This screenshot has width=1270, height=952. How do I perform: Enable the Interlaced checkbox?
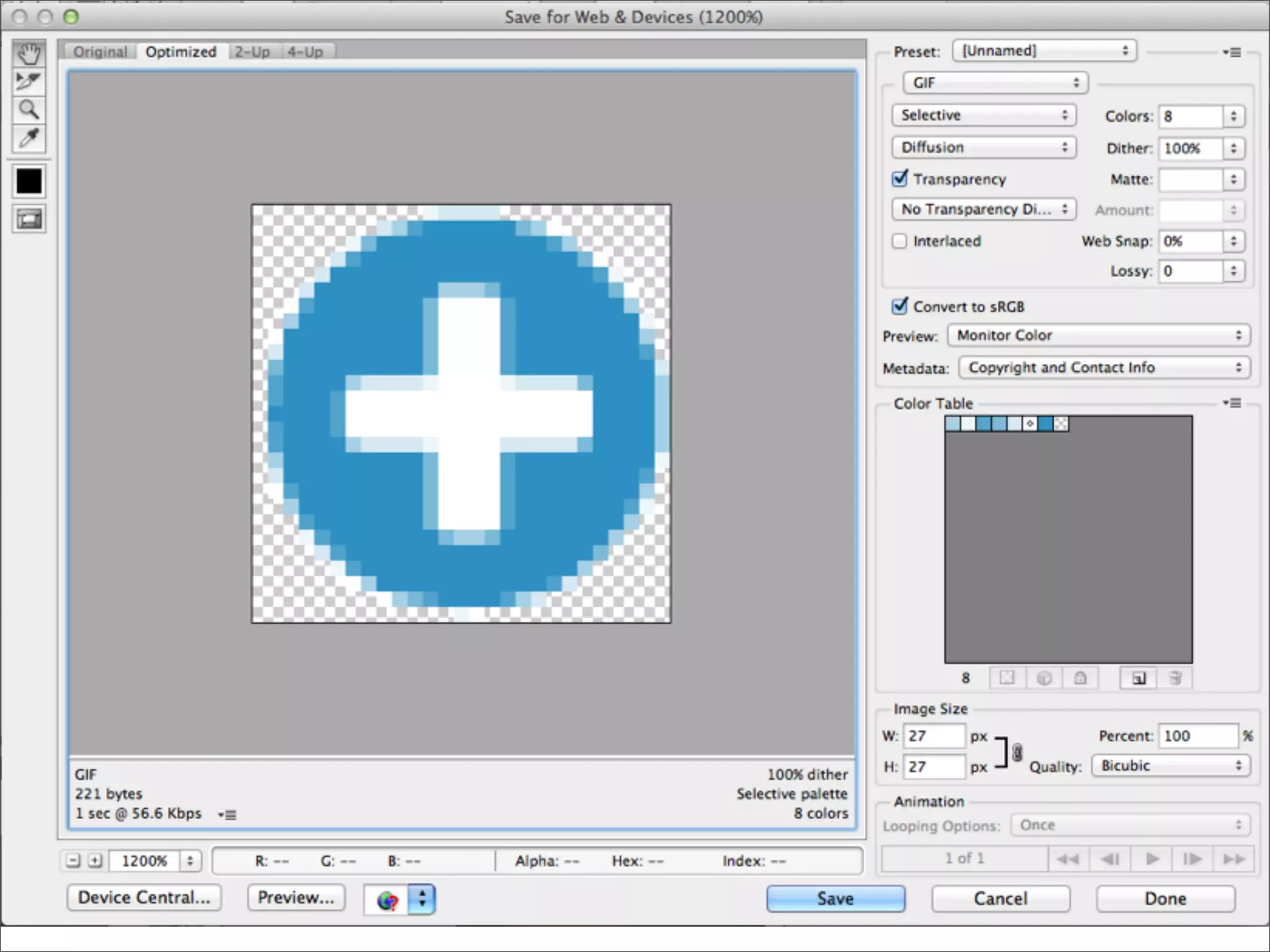[900, 241]
